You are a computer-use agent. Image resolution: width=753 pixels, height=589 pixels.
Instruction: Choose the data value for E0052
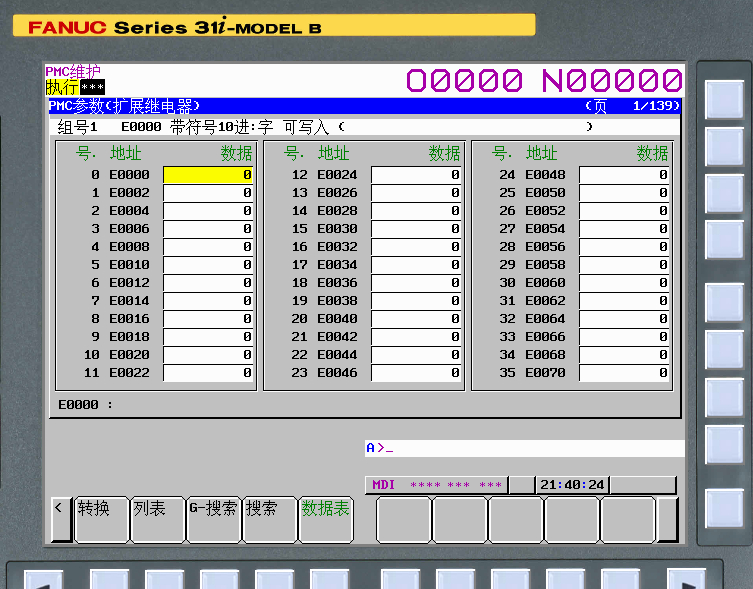point(624,211)
